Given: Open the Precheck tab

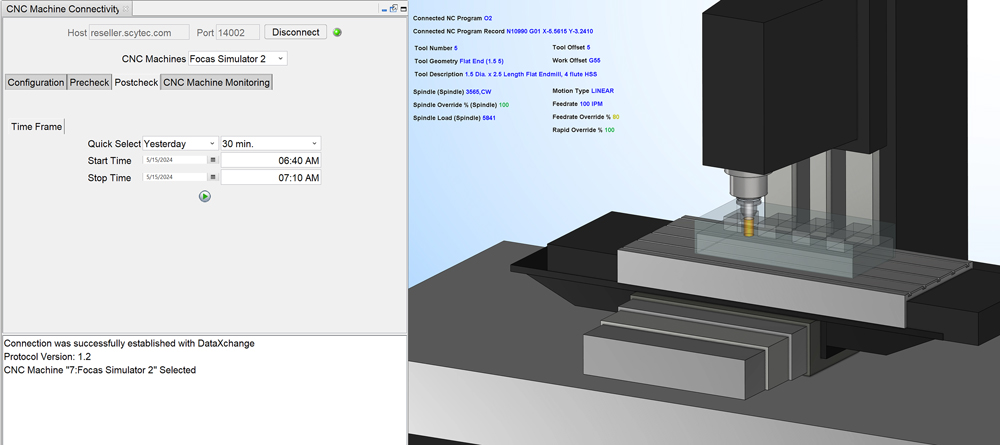Looking at the screenshot, I should (89, 82).
